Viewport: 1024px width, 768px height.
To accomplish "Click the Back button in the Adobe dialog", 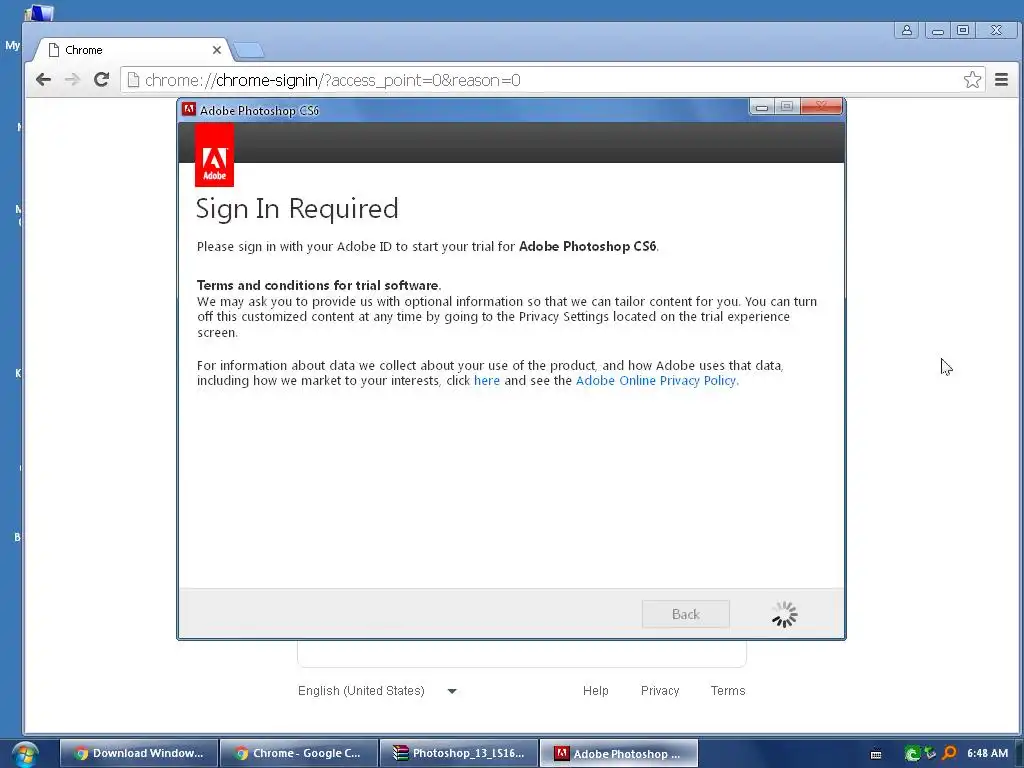I will click(685, 614).
